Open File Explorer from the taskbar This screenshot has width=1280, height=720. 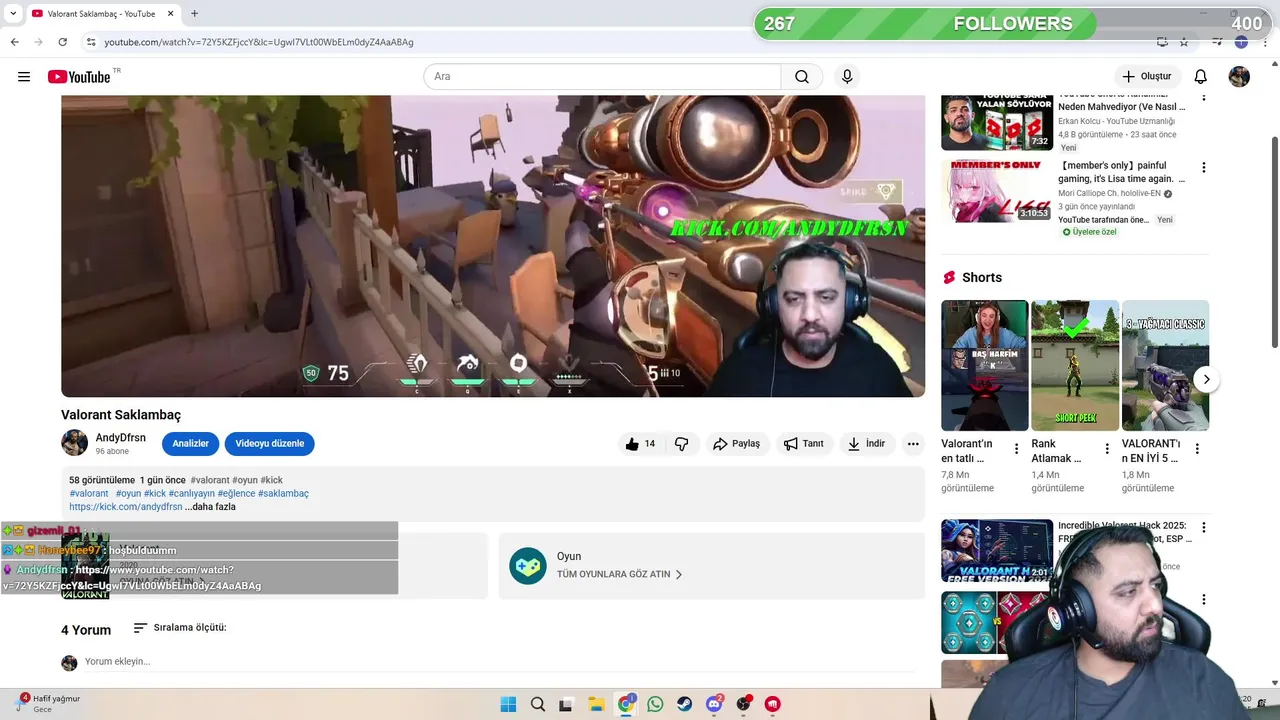tap(596, 704)
